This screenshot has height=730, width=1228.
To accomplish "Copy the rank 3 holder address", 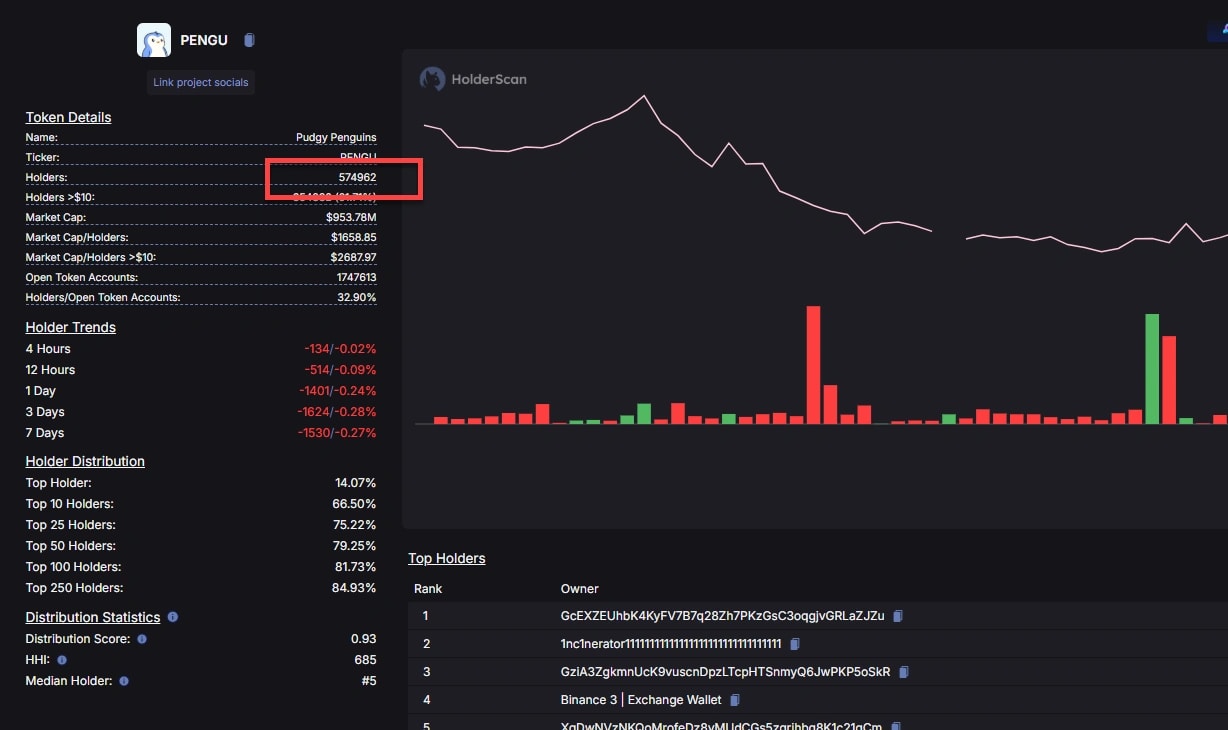I will tap(903, 672).
